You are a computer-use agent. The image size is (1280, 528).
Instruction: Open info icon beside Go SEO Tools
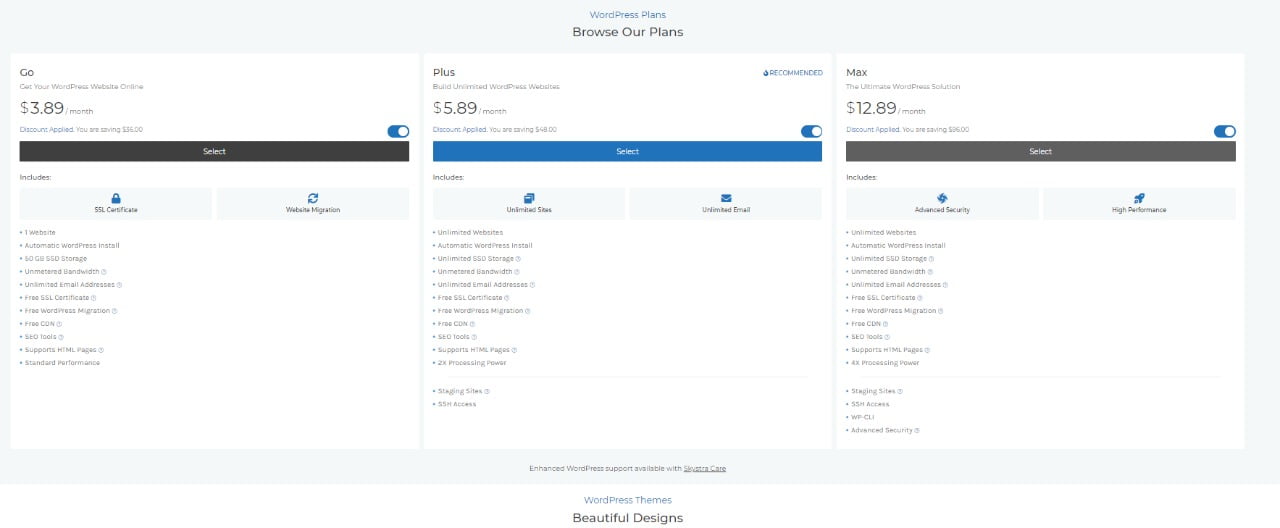(60, 336)
